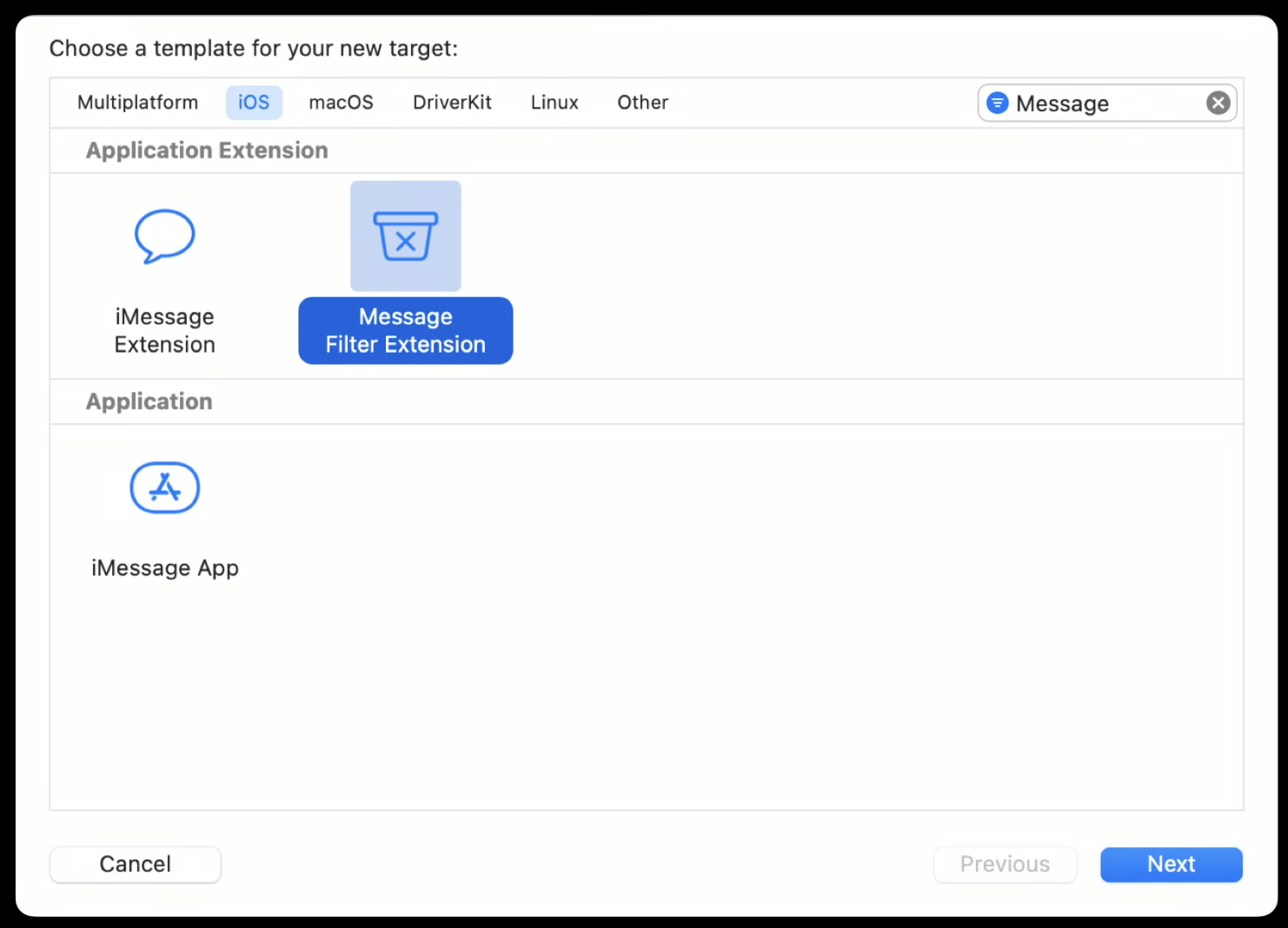The image size is (1288, 928).
Task: Open the search filter options icon
Action: [998, 103]
